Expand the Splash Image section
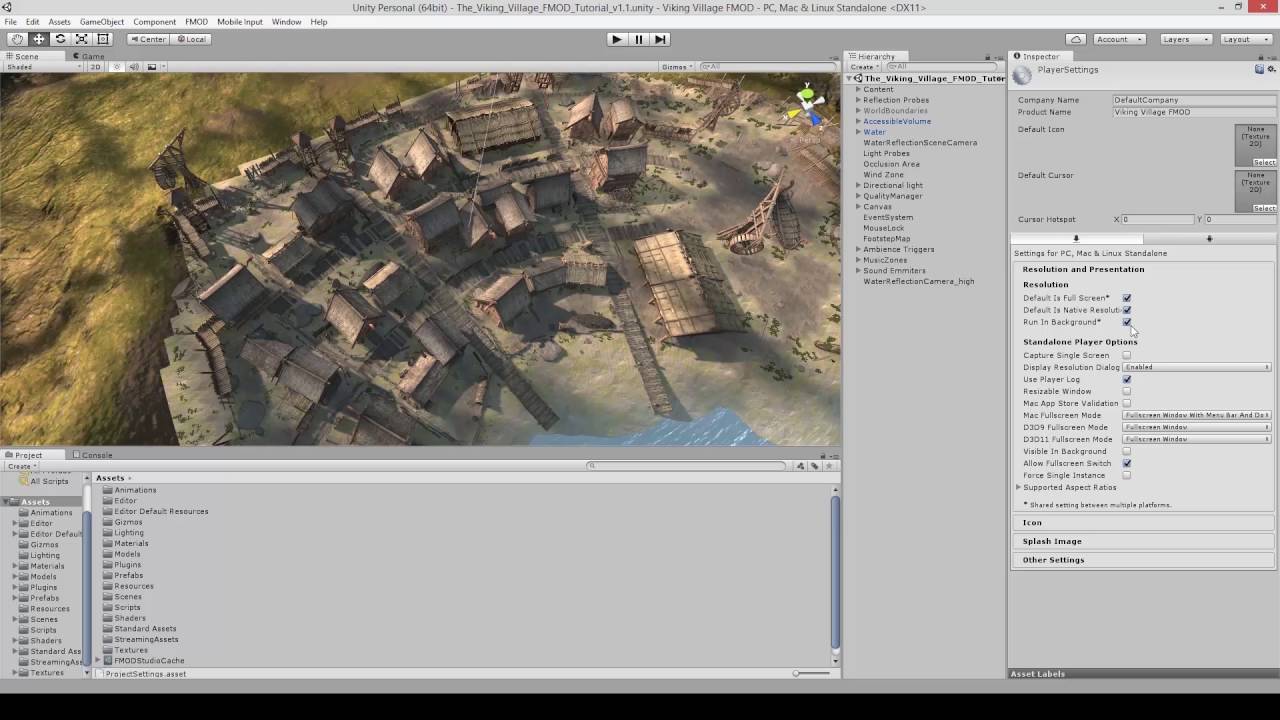 pyautogui.click(x=1142, y=541)
